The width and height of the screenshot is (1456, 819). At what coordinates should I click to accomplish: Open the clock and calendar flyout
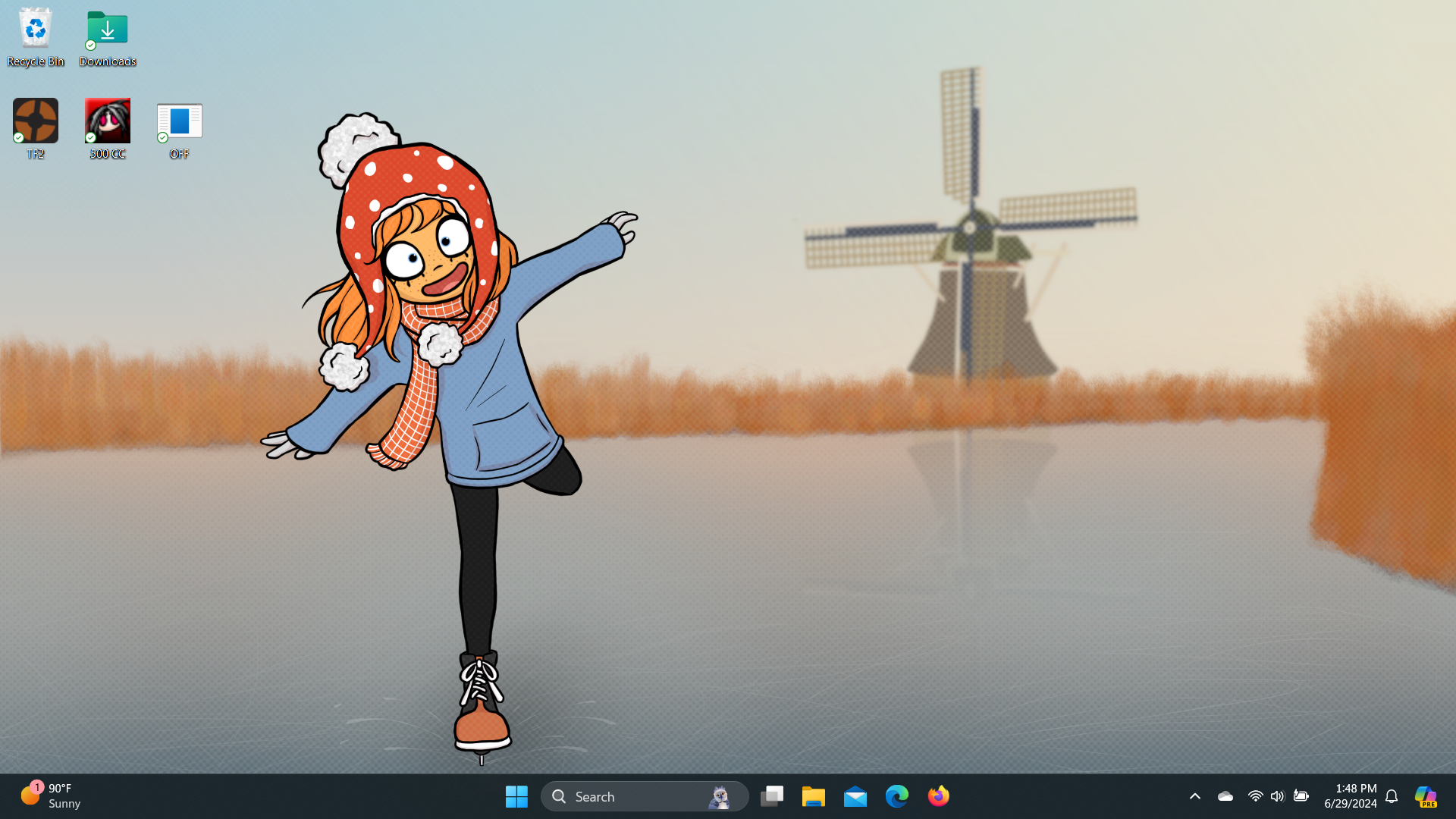pos(1351,796)
